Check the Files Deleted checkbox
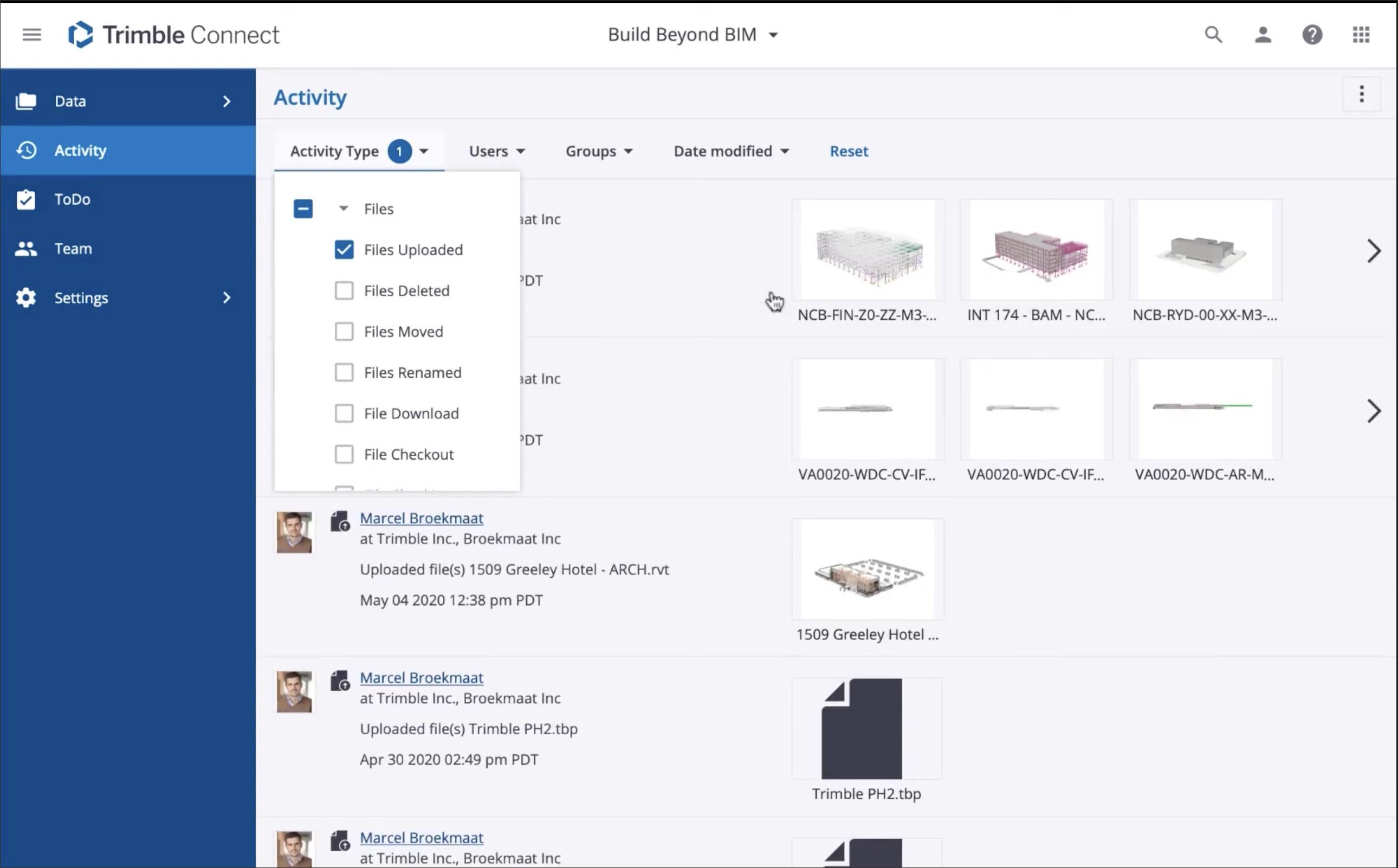 tap(344, 290)
